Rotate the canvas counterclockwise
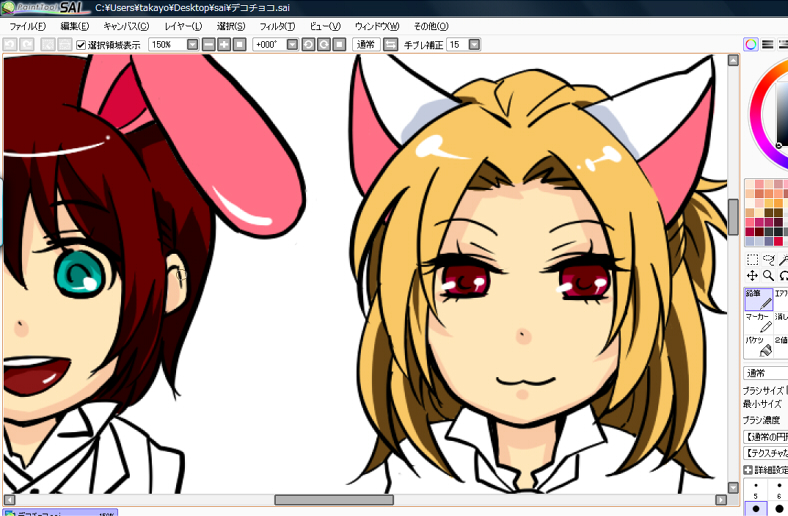Viewport: 788px width, 516px height. (308, 45)
